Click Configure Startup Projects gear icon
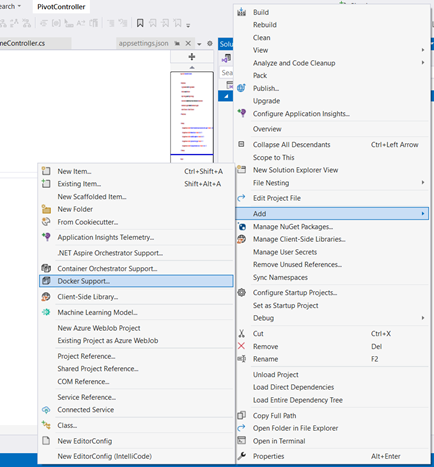Screen dimensions: 434x467 pos(241,293)
